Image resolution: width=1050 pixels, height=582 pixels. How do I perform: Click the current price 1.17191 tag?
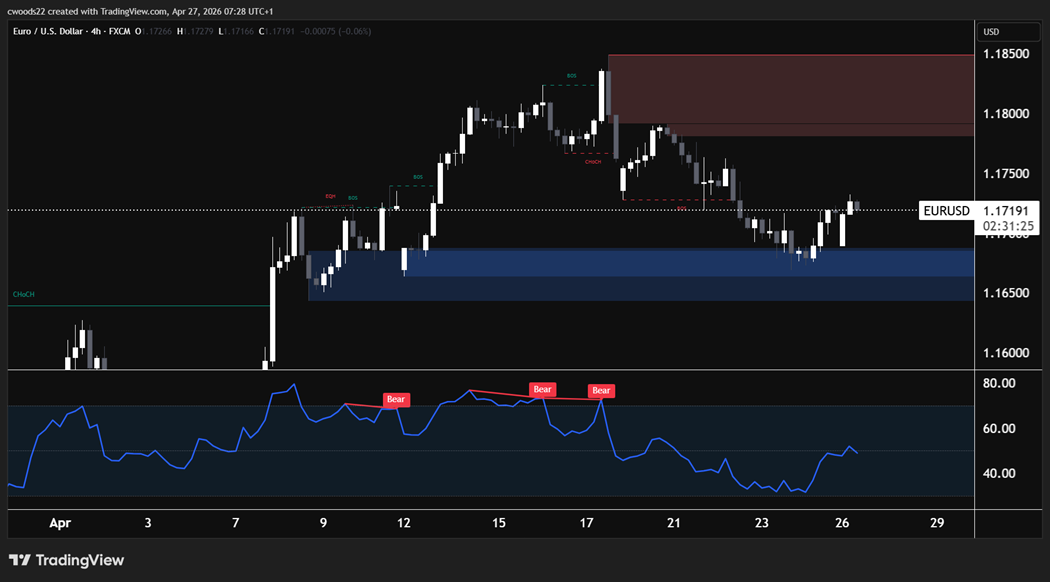pyautogui.click(x=1008, y=211)
